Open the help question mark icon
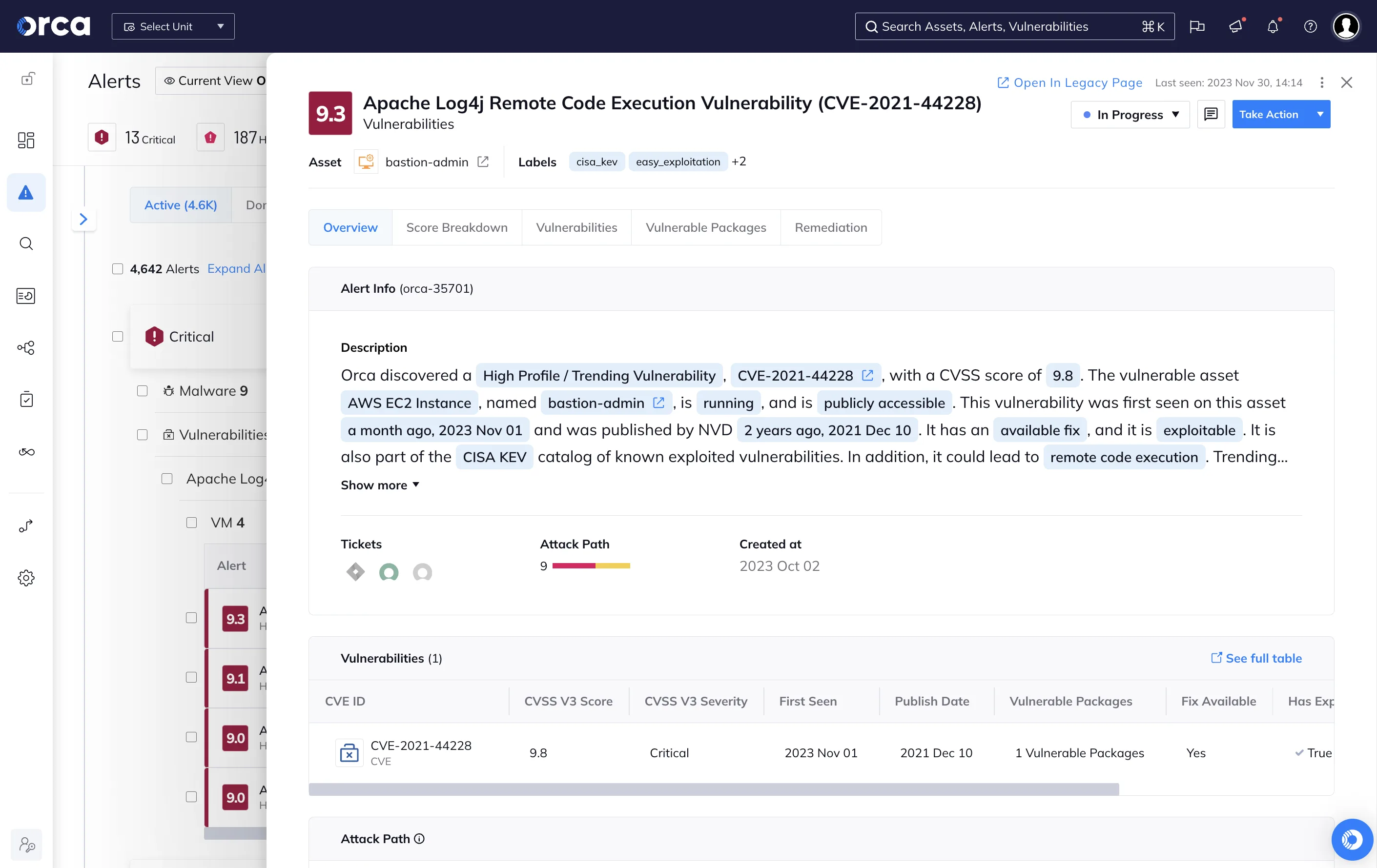1377x868 pixels. click(x=1310, y=26)
